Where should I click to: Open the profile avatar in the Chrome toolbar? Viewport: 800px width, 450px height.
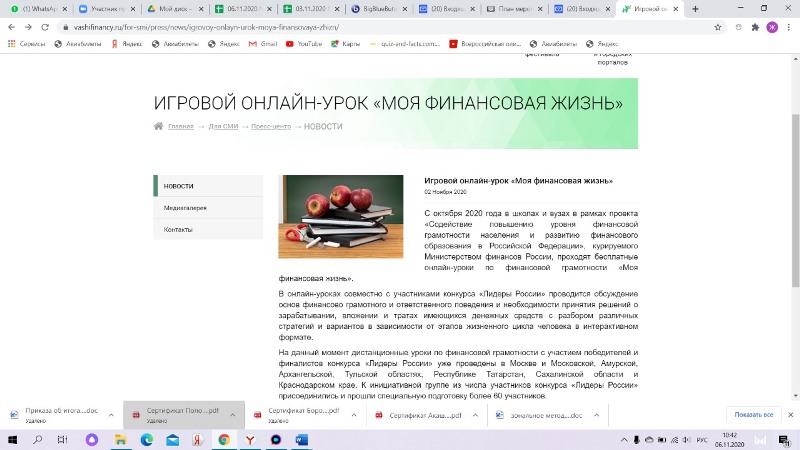[x=772, y=28]
